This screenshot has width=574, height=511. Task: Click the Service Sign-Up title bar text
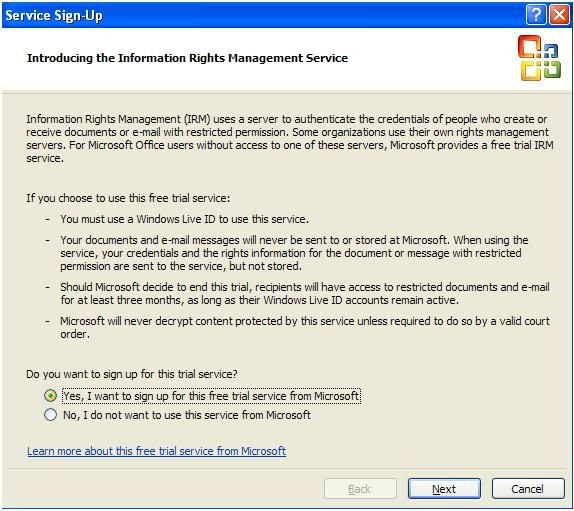click(54, 15)
